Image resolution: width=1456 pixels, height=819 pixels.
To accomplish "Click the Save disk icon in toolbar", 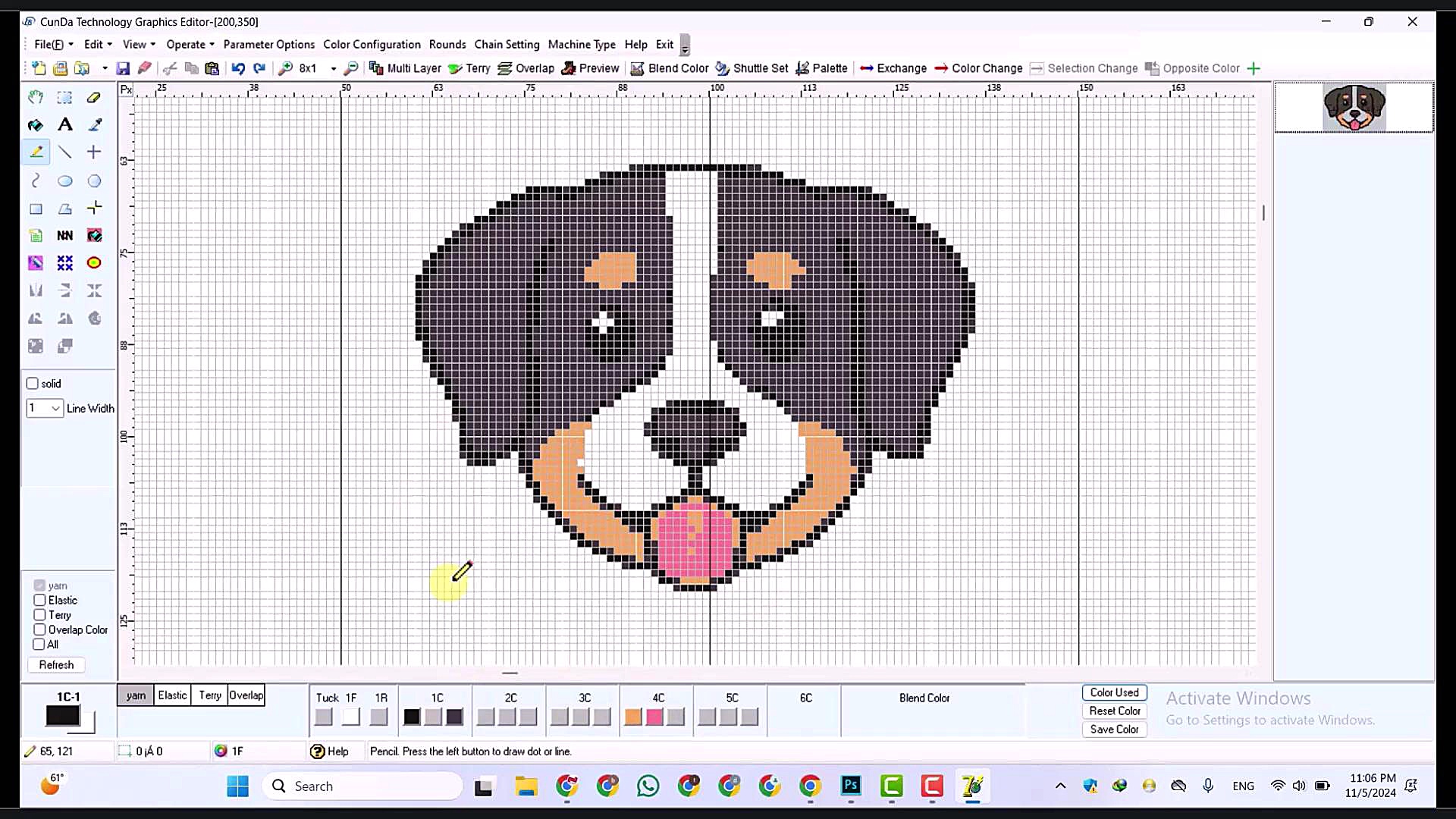I will [x=123, y=68].
